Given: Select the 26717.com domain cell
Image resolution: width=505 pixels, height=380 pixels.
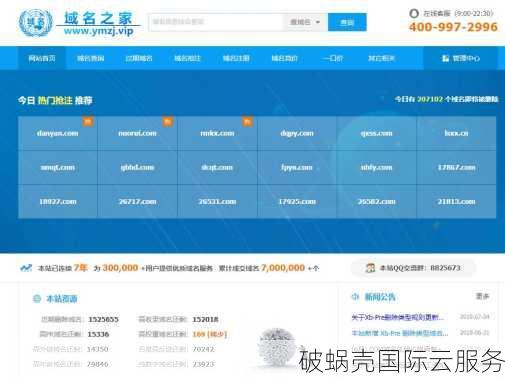Looking at the screenshot, I should (x=137, y=202).
